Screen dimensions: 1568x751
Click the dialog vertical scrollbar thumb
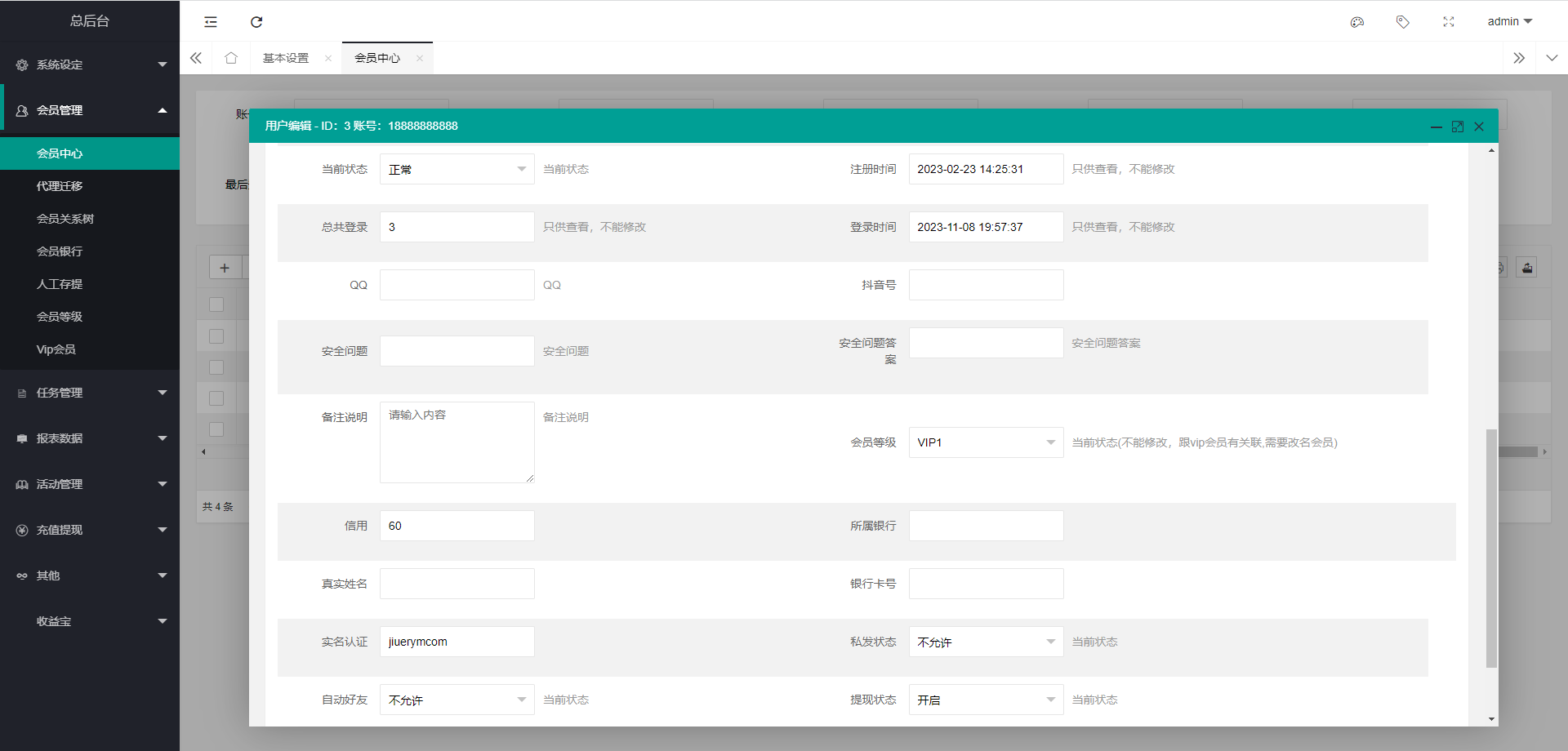(x=1491, y=547)
